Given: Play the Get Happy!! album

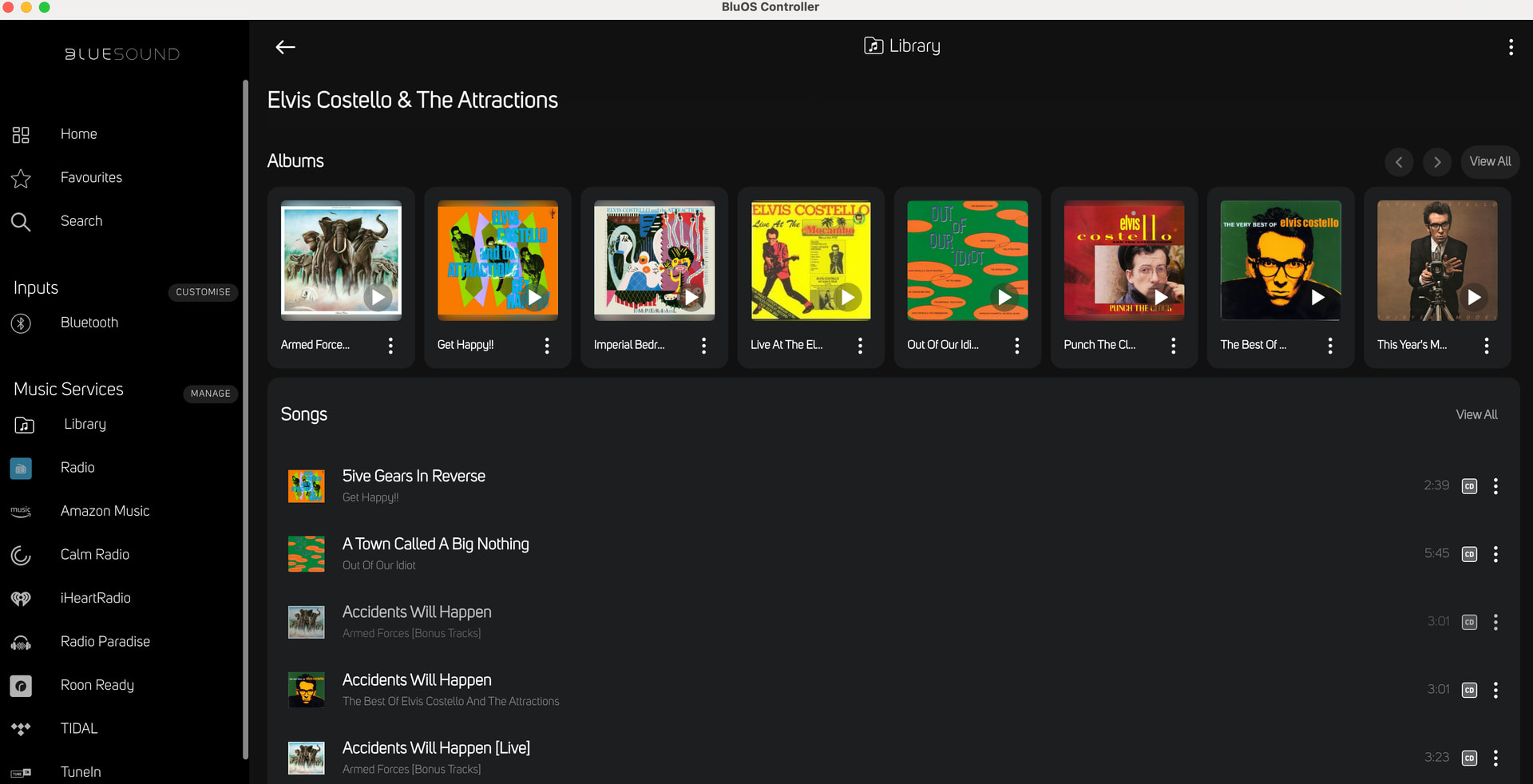Looking at the screenshot, I should (x=534, y=298).
